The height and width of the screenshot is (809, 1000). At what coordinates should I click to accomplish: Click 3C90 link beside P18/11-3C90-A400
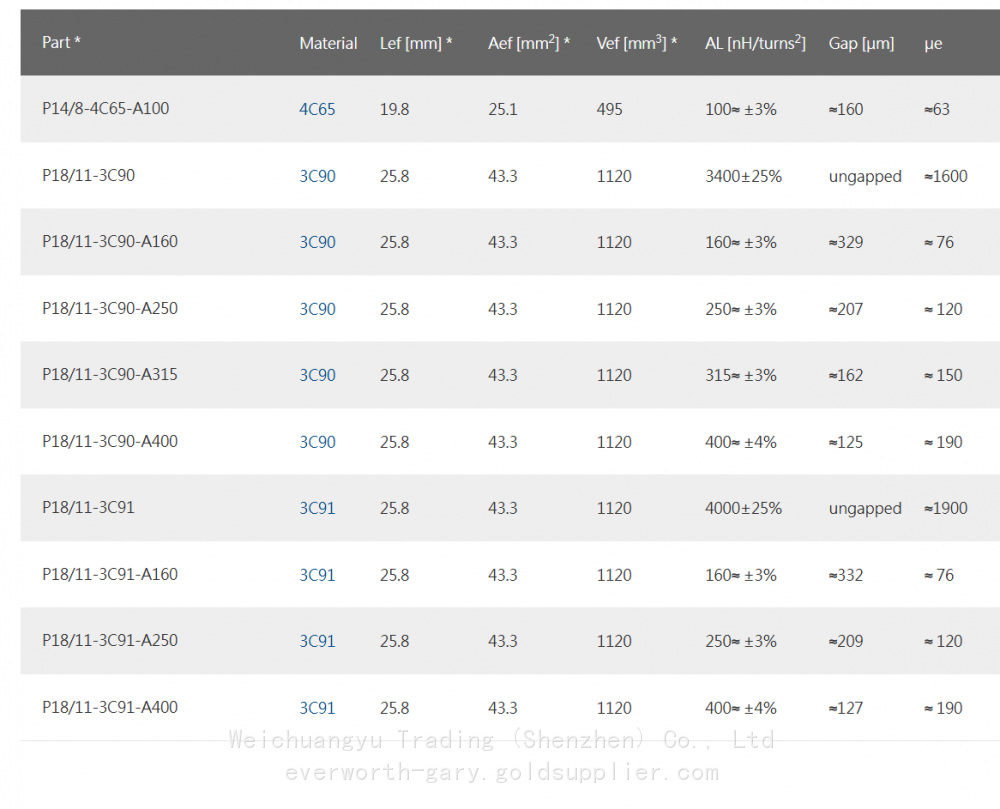tap(317, 442)
